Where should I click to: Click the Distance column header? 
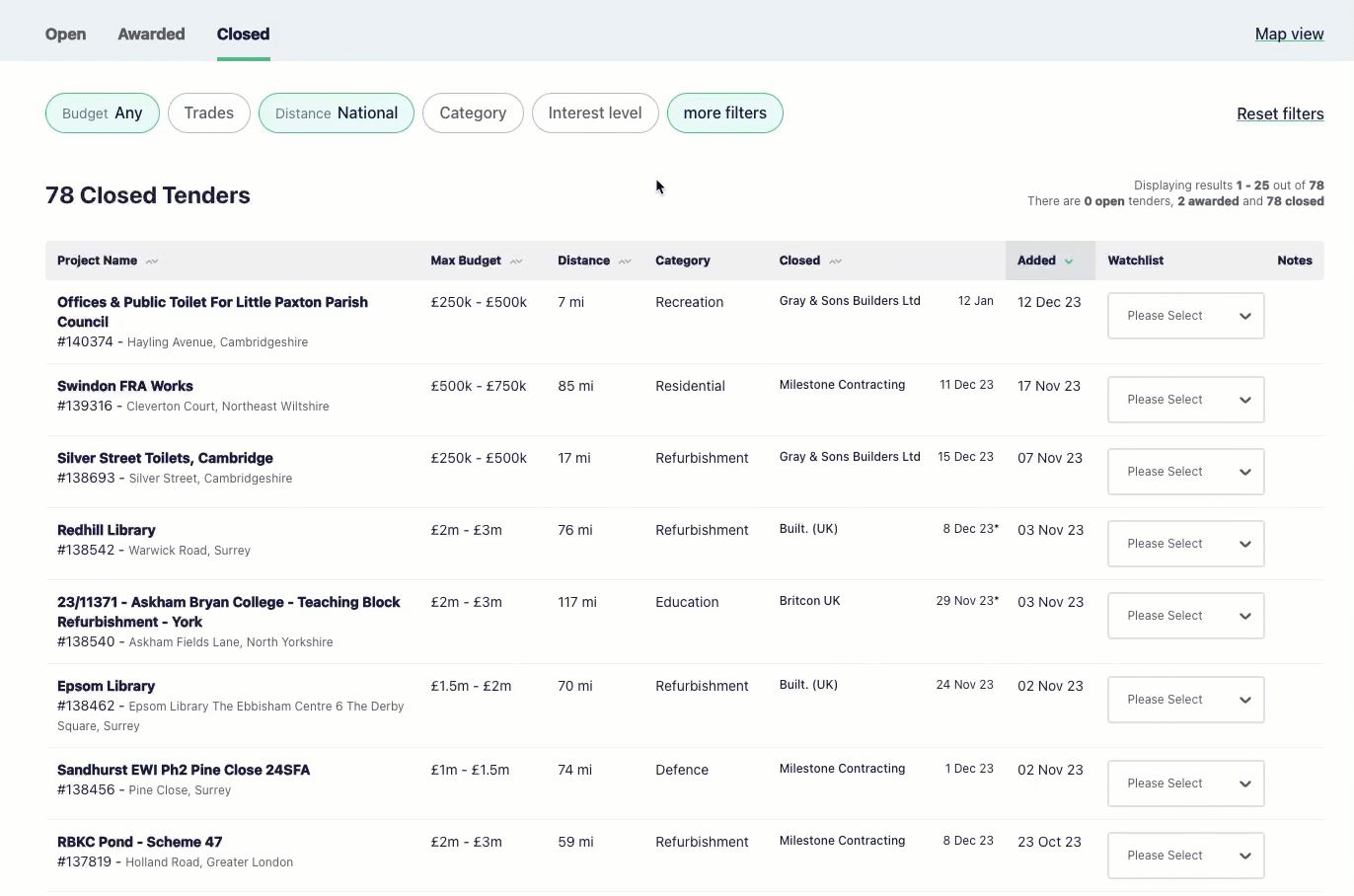[583, 261]
